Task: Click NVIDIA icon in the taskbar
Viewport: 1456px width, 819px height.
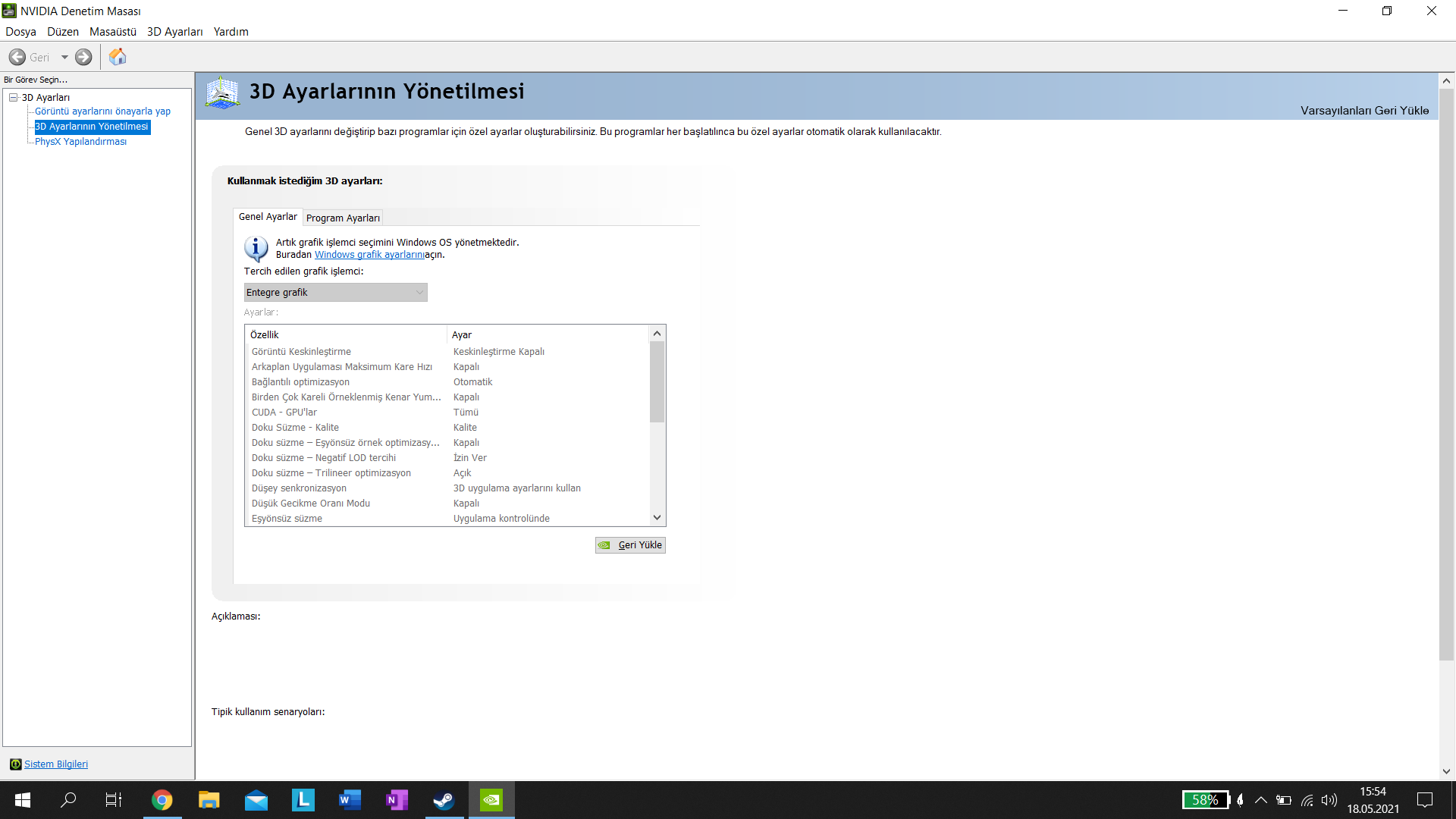Action: 491,799
